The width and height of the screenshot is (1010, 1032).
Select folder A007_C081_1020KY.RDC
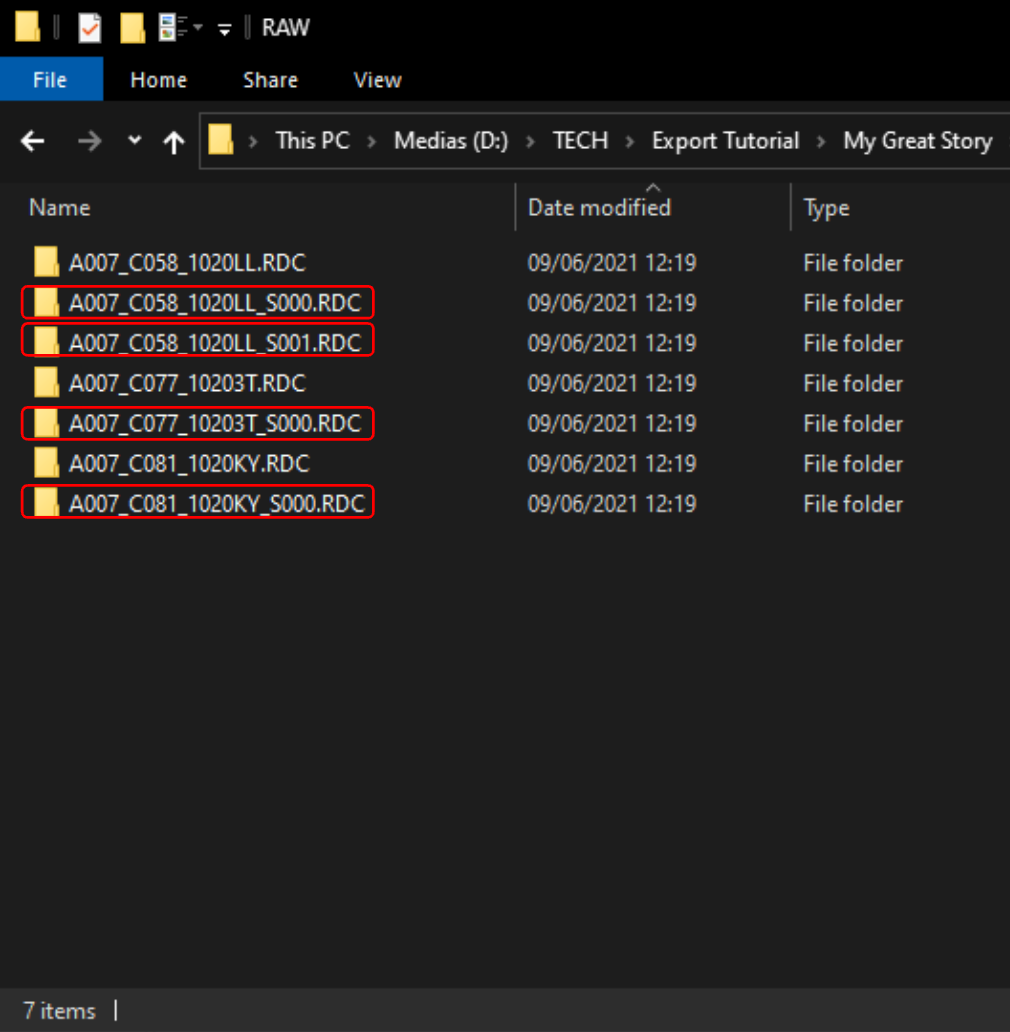coord(189,463)
